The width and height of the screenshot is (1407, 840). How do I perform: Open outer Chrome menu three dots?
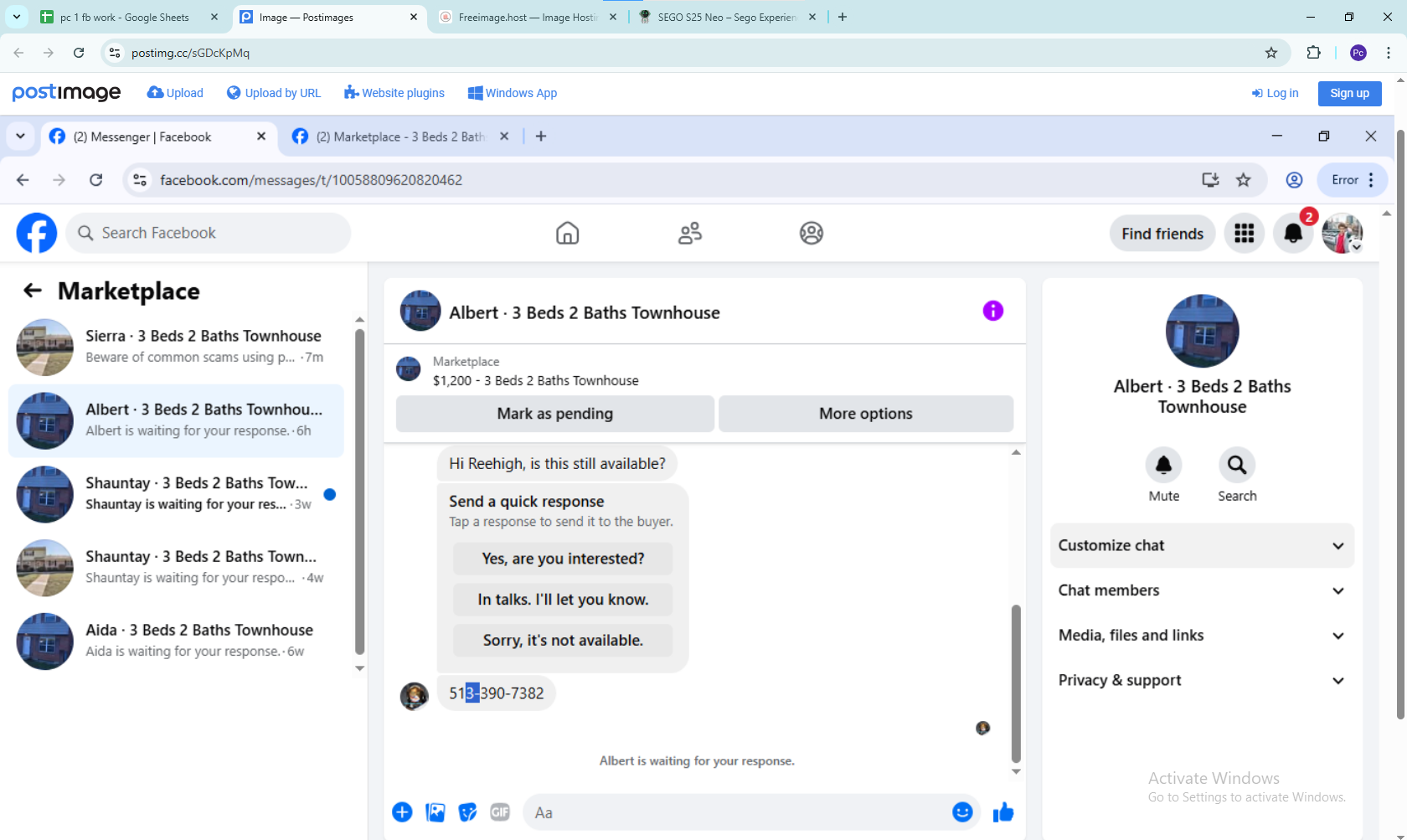pos(1389,53)
